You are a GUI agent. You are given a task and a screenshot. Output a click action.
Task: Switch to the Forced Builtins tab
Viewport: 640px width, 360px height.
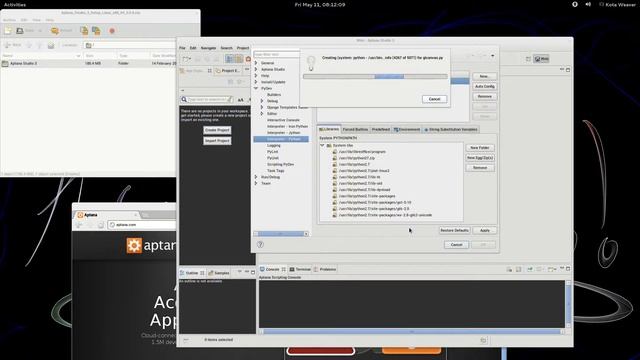coord(355,129)
